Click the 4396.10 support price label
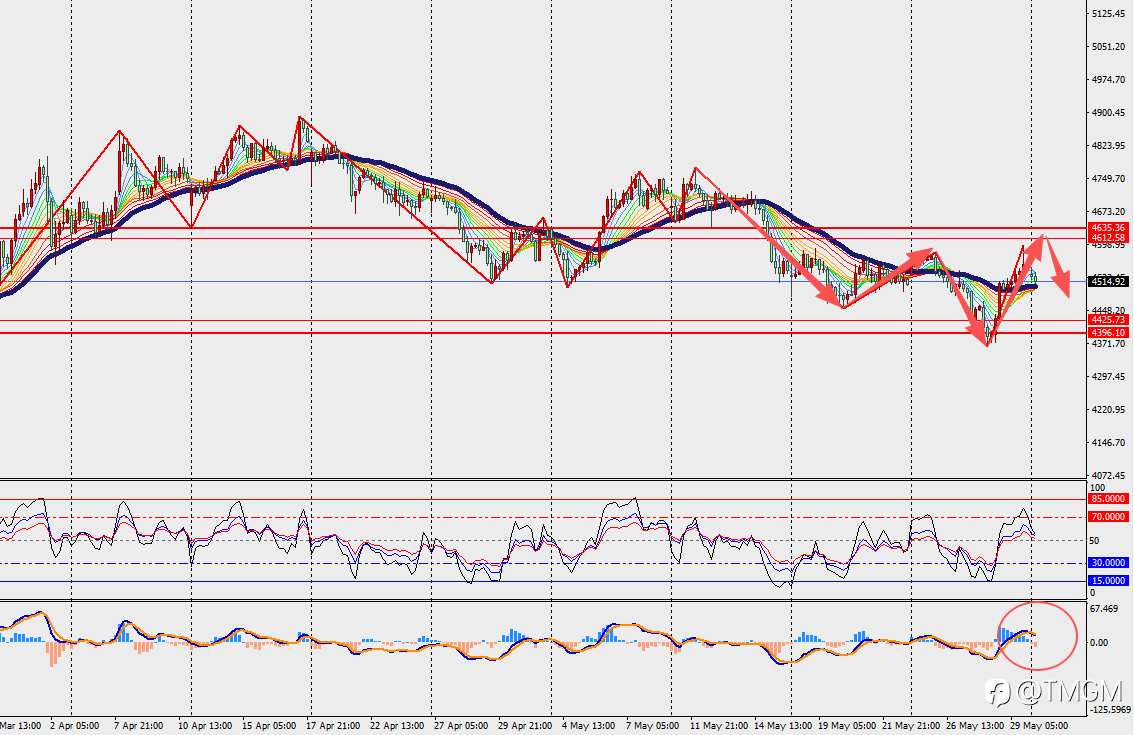Screen dimensions: 1134x735 coord(1108,333)
